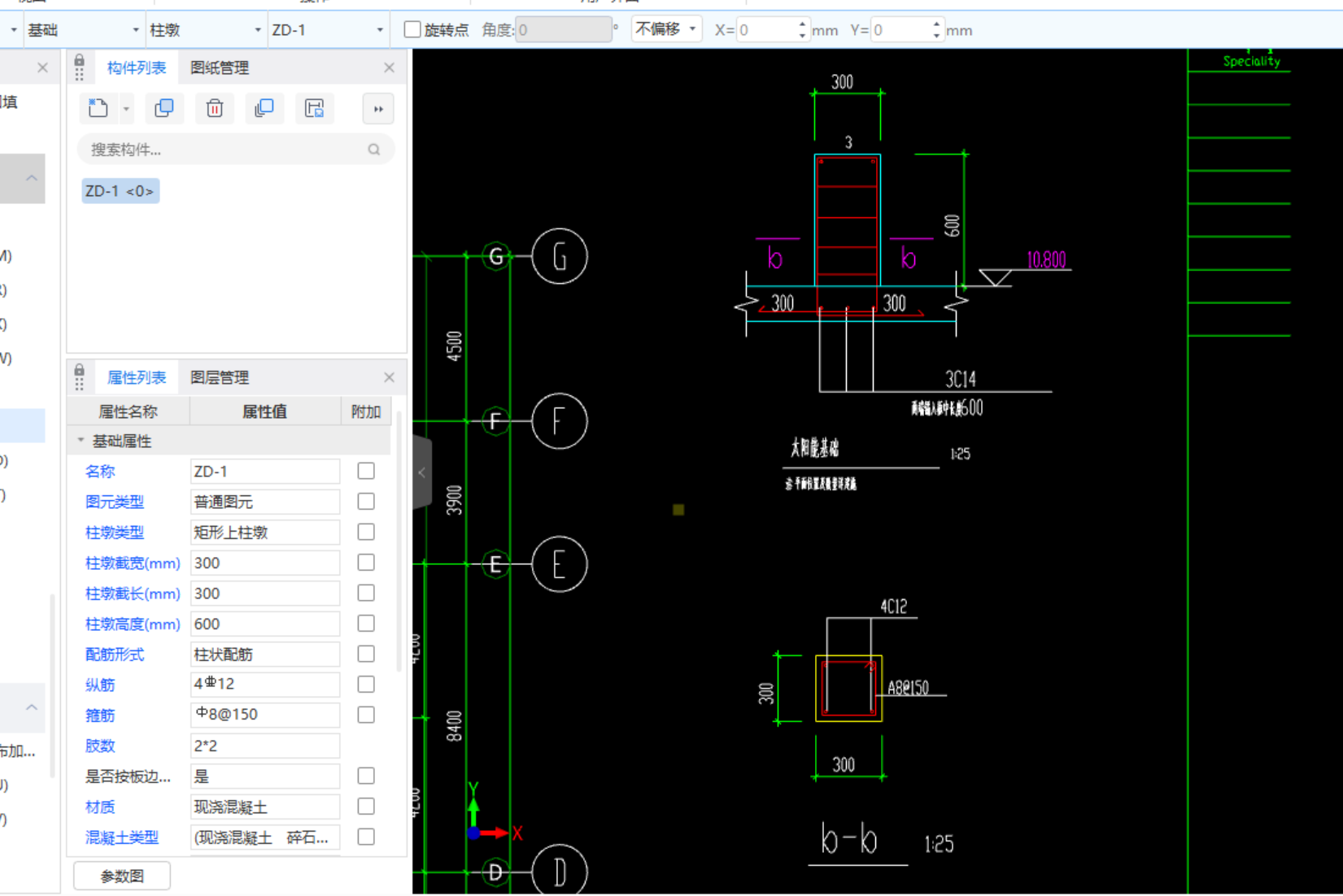The image size is (1343, 896).
Task: Collapse the 基础属性 group
Action: point(81,441)
